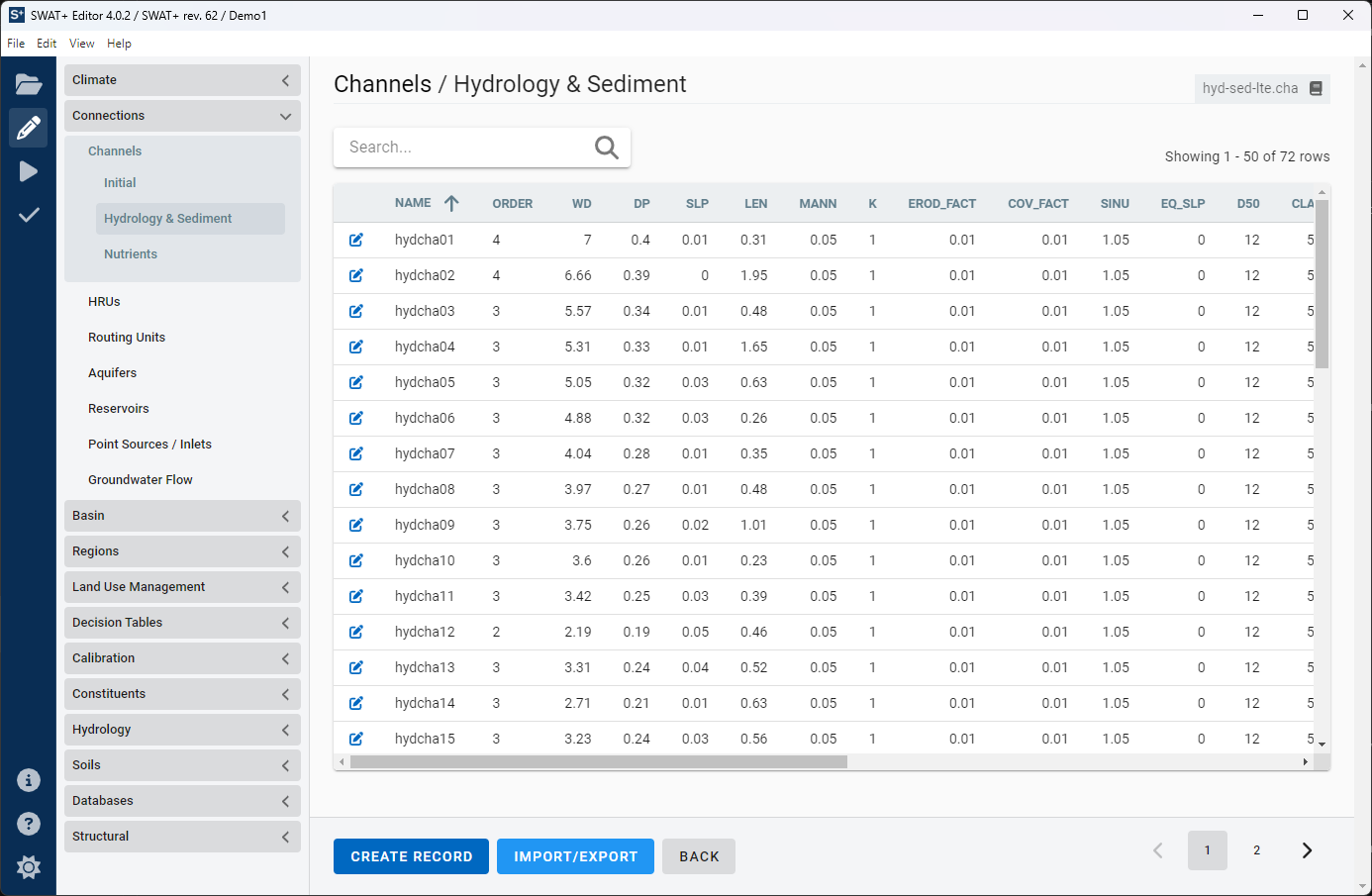Click the CREATE RECORD button
The width and height of the screenshot is (1372, 896).
pos(411,856)
